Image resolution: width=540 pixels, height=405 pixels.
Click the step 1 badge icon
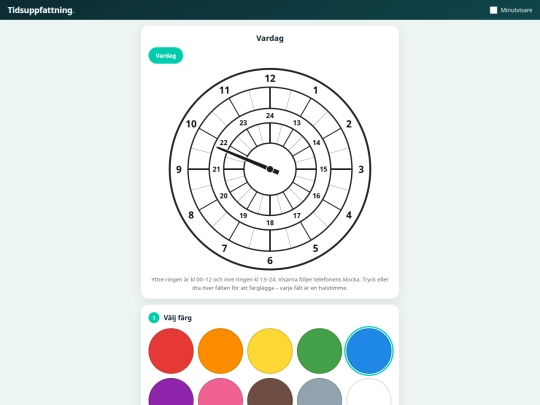tap(154, 318)
